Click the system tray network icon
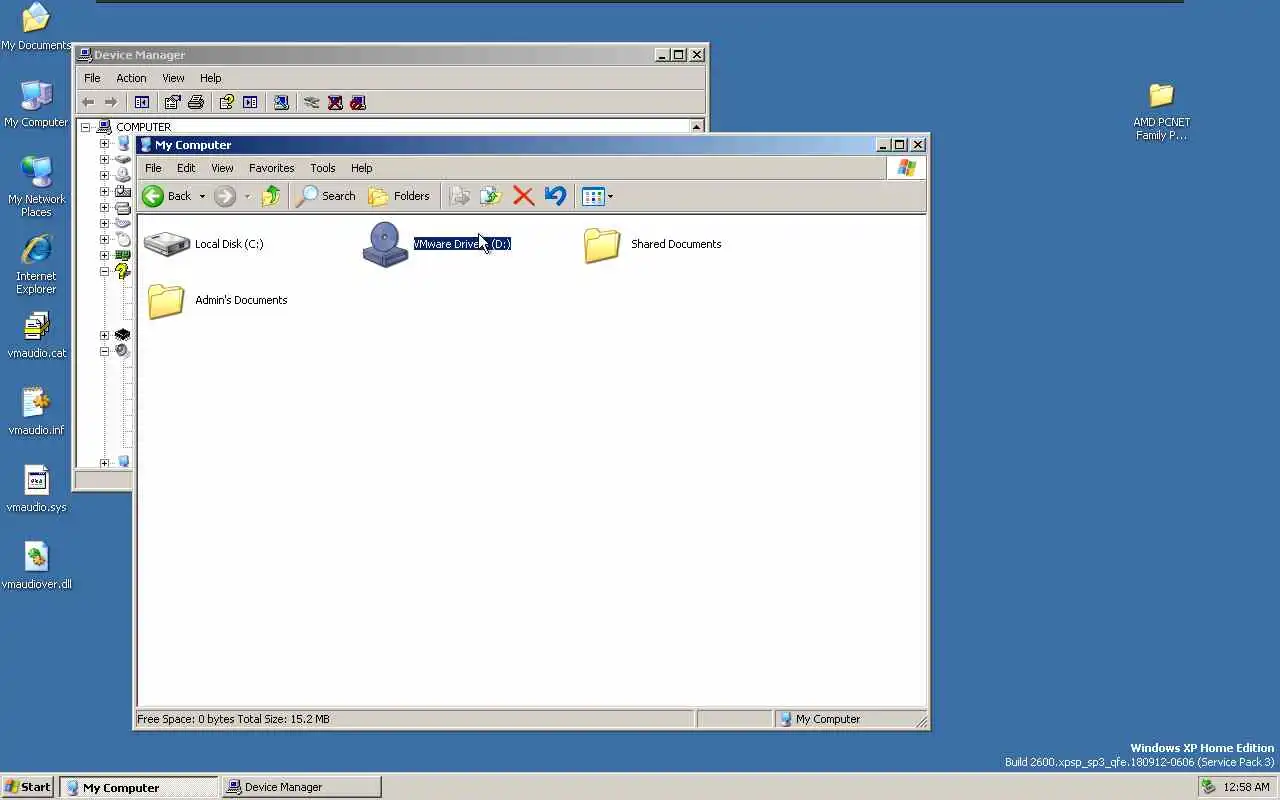 pyautogui.click(x=1208, y=787)
